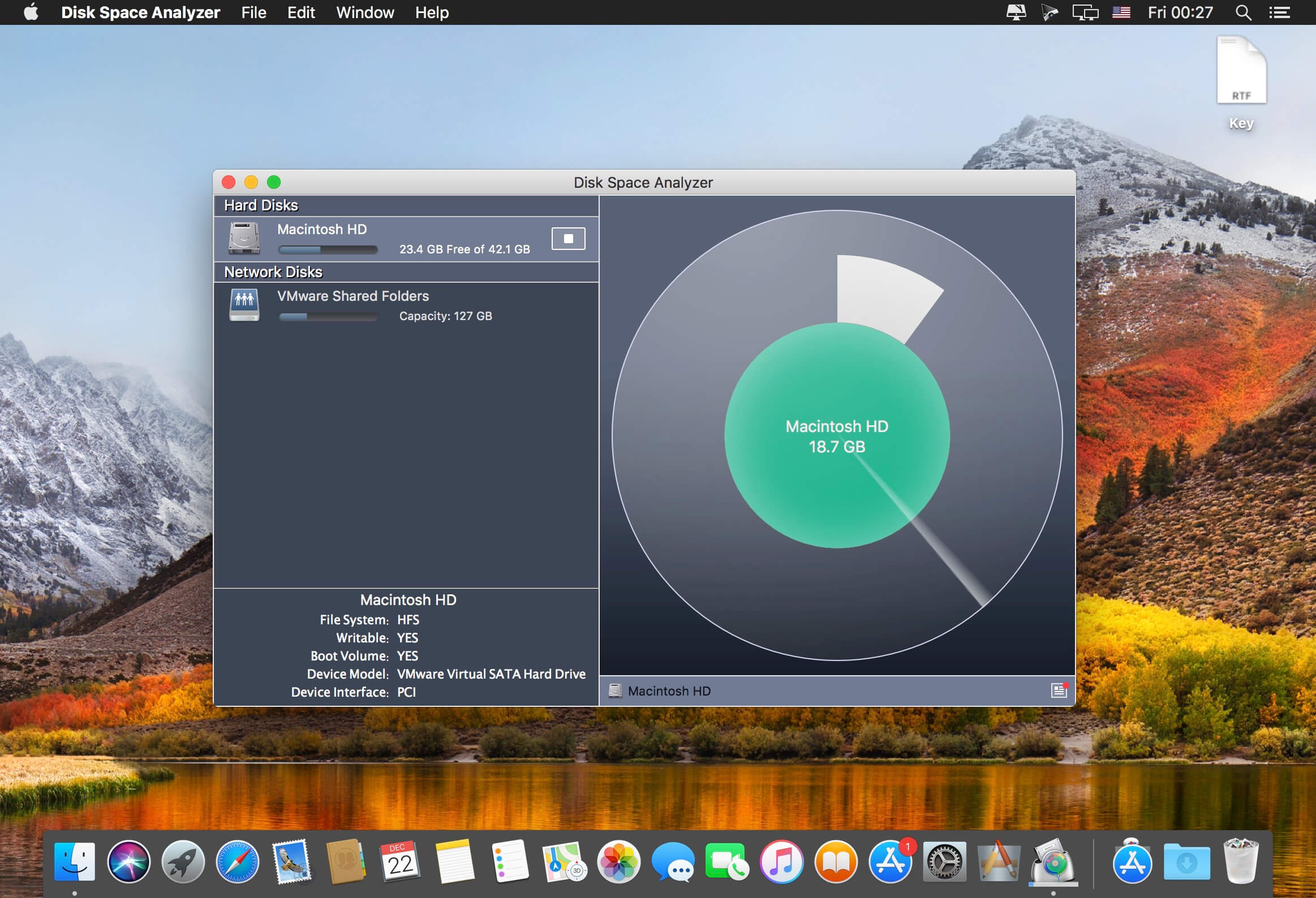Click the File System HFS value
Viewport: 1316px width, 898px height.
tap(408, 620)
